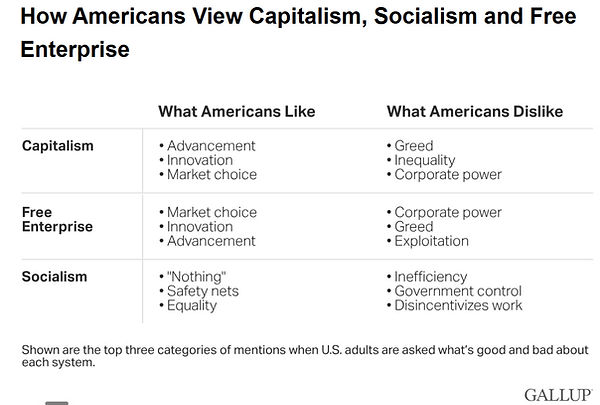Click 'Equality' under Socialism likes
Viewport: 600px width, 405px height.
[192, 305]
